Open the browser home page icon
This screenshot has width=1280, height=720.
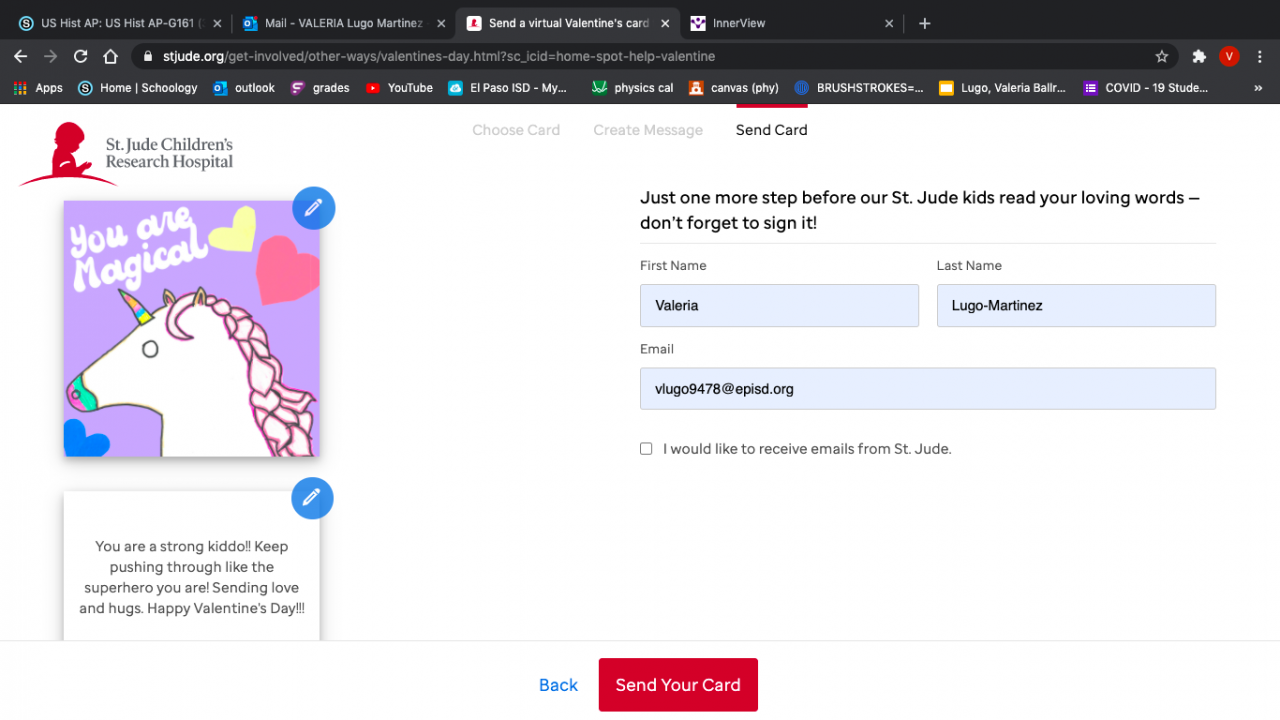pos(111,56)
